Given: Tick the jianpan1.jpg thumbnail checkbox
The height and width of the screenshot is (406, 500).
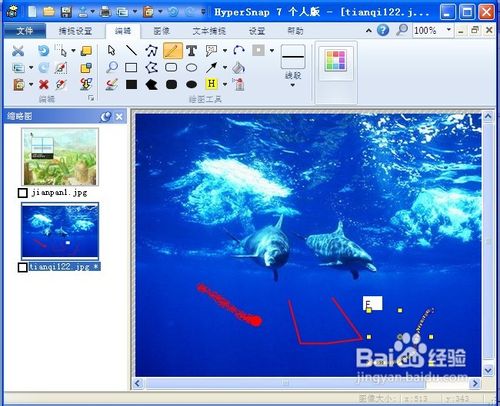Looking at the screenshot, I should point(22,193).
